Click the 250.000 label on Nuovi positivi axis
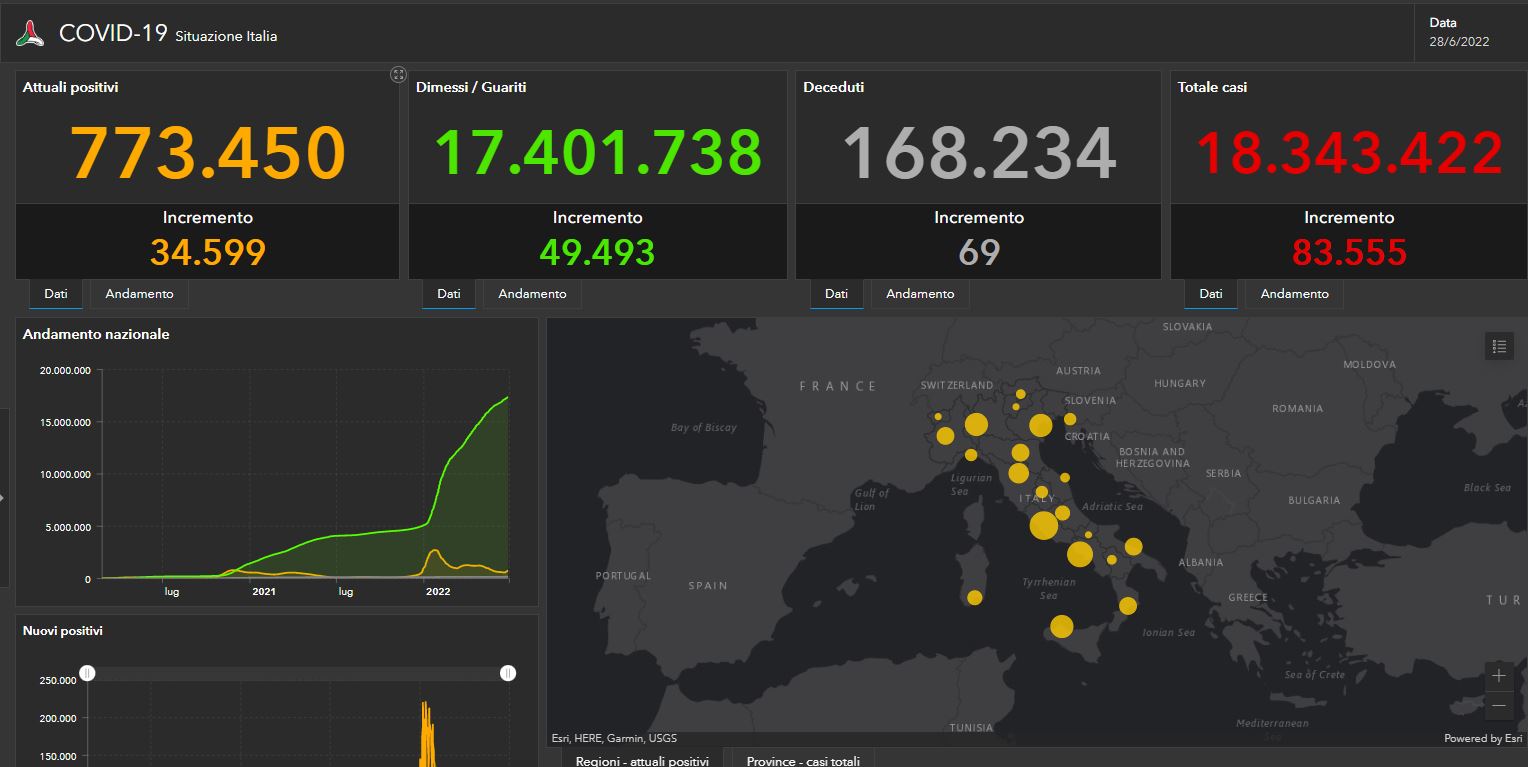The height and width of the screenshot is (767, 1528). [x=58, y=680]
